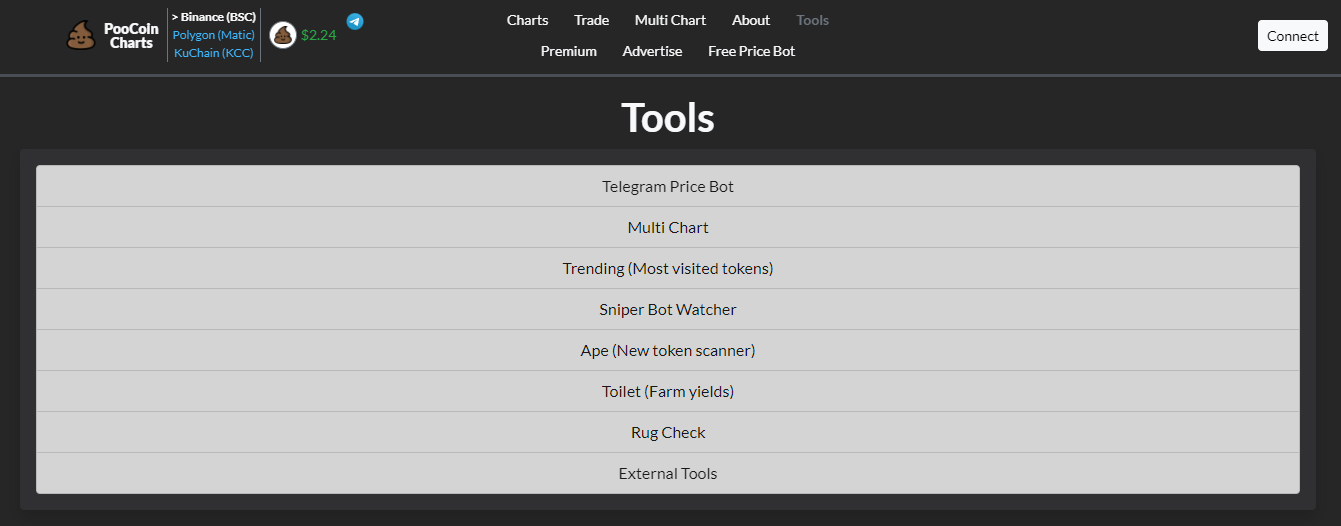Open Free Price Bot in navigation

point(751,51)
